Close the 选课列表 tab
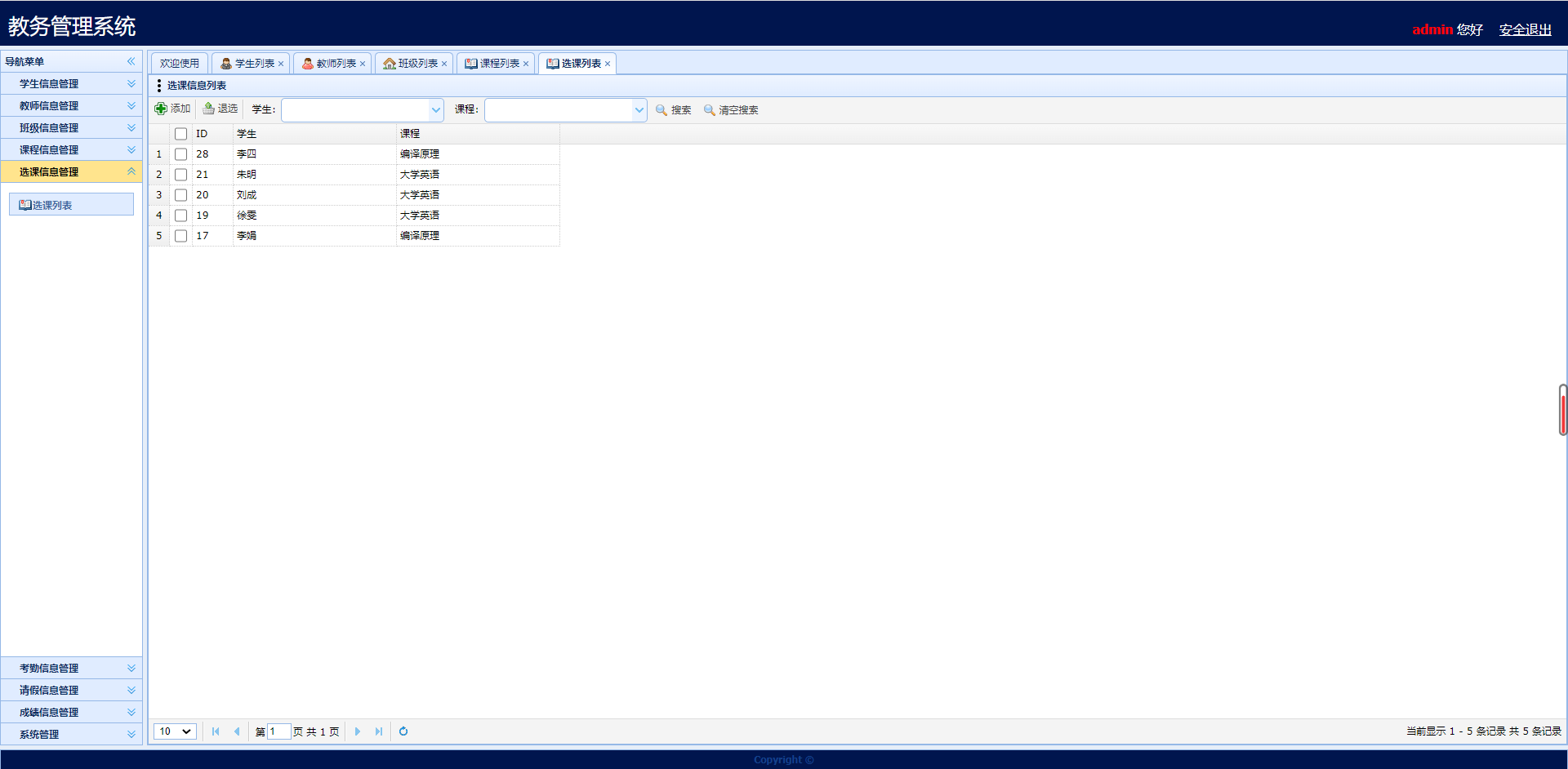1568x769 pixels. click(x=608, y=64)
